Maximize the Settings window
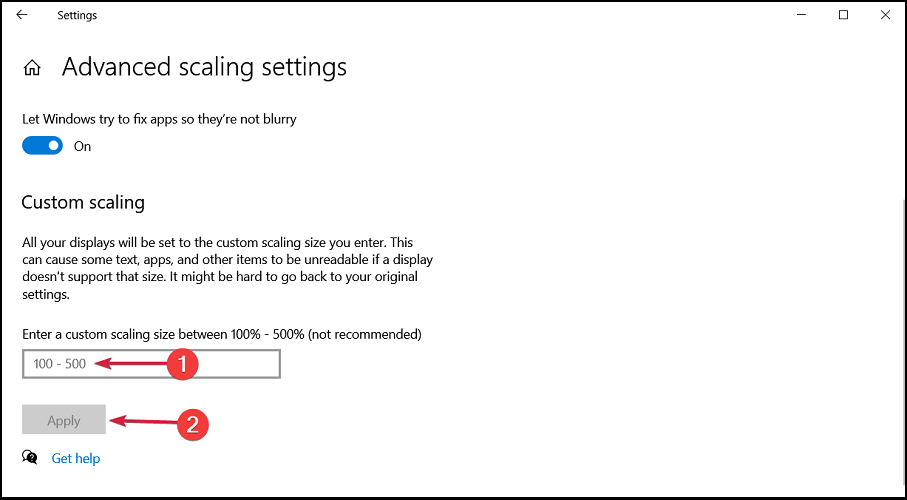This screenshot has height=500, width=907. click(x=843, y=15)
